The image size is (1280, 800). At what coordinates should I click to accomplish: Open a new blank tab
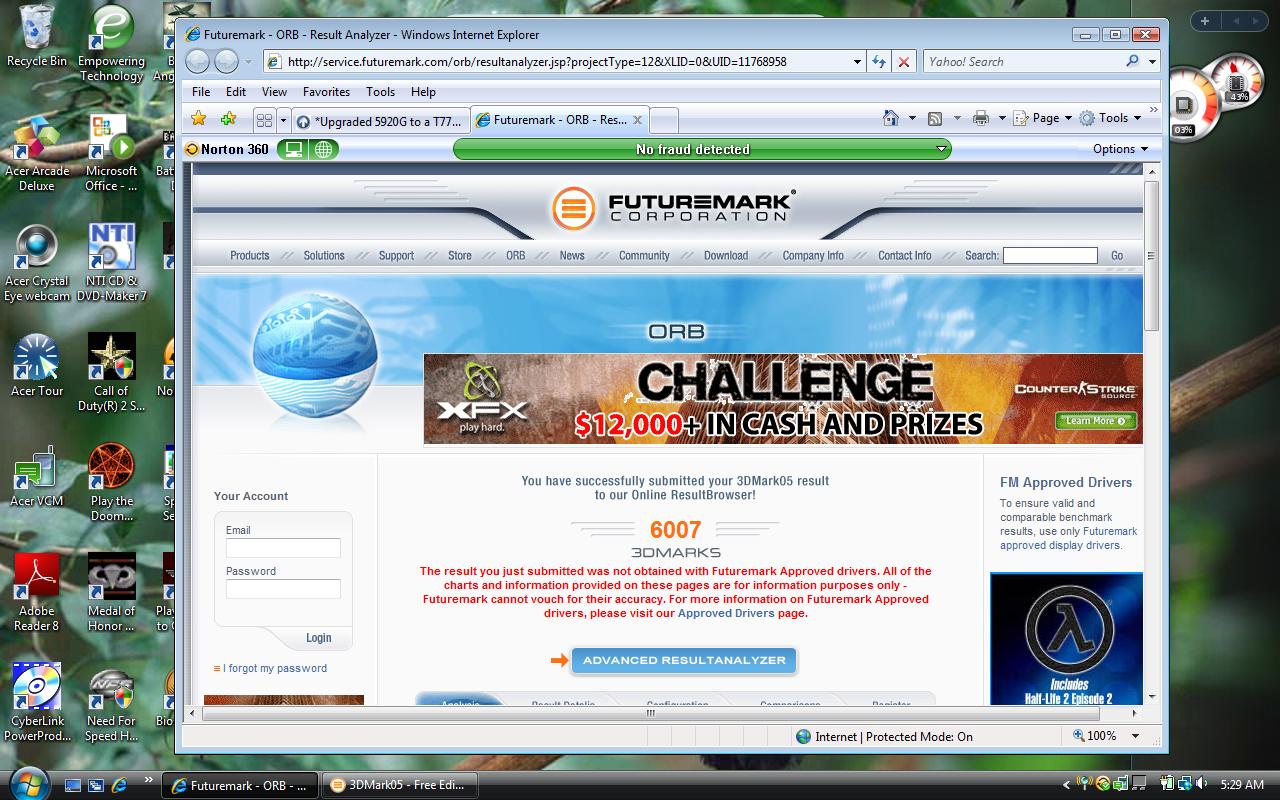664,121
